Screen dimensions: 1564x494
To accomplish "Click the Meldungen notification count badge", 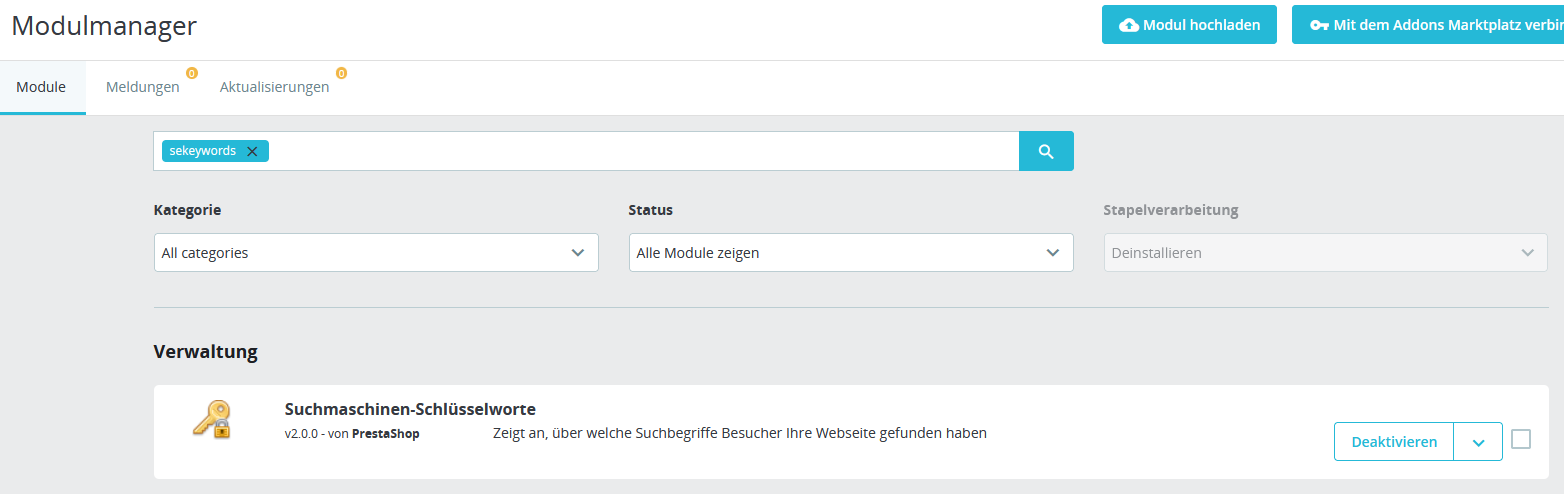I will (191, 73).
